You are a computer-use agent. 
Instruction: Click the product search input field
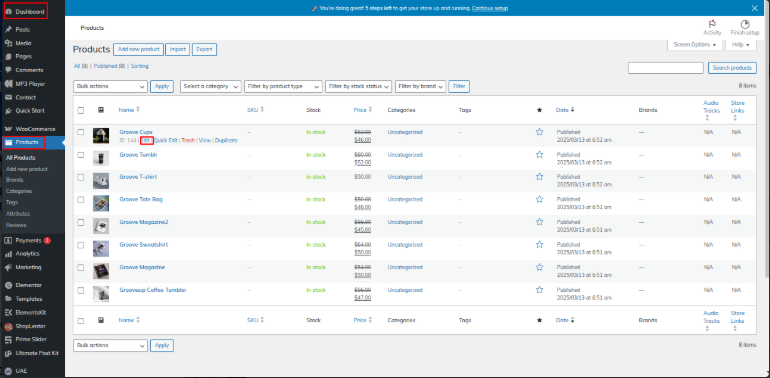point(665,68)
